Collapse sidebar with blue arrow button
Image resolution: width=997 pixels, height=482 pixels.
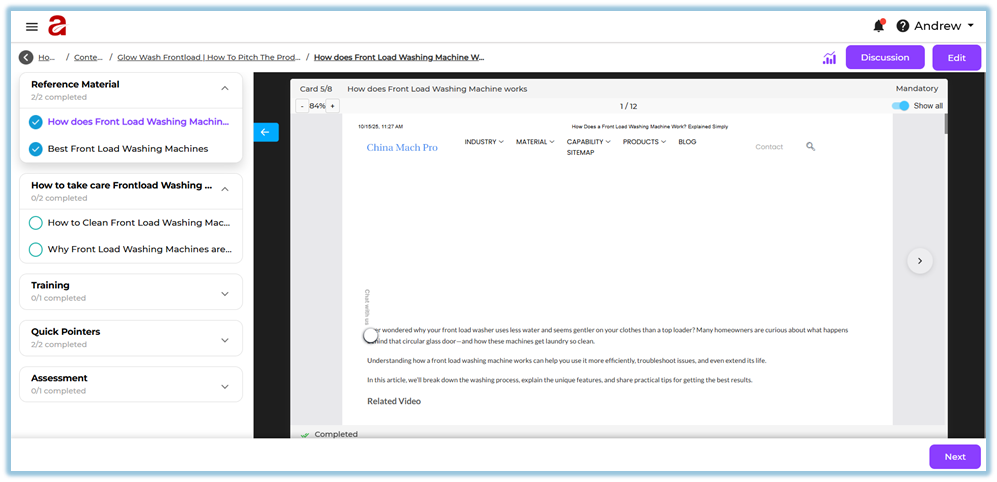(265, 132)
